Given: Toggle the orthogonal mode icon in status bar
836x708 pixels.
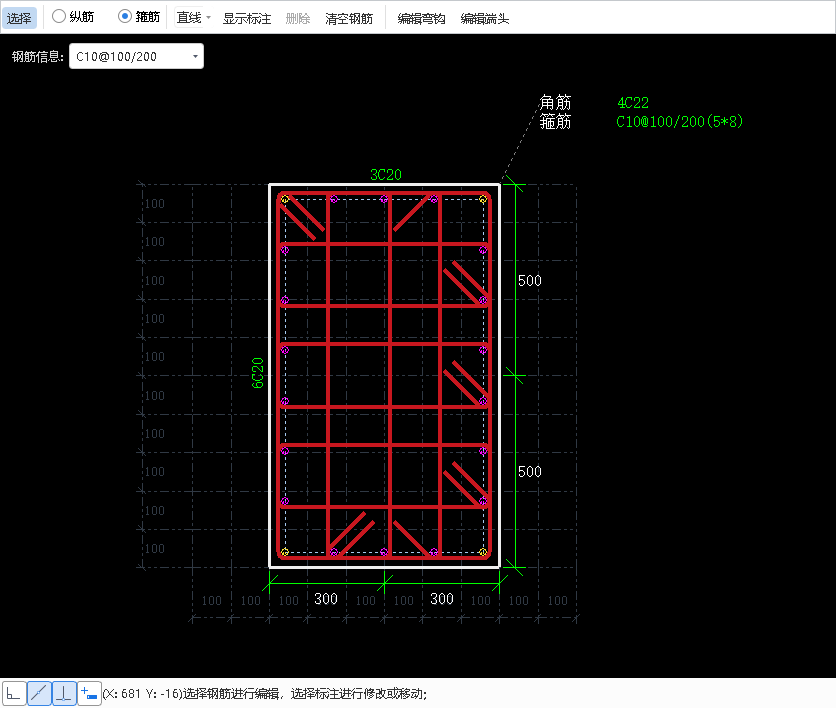Looking at the screenshot, I should 13,694.
